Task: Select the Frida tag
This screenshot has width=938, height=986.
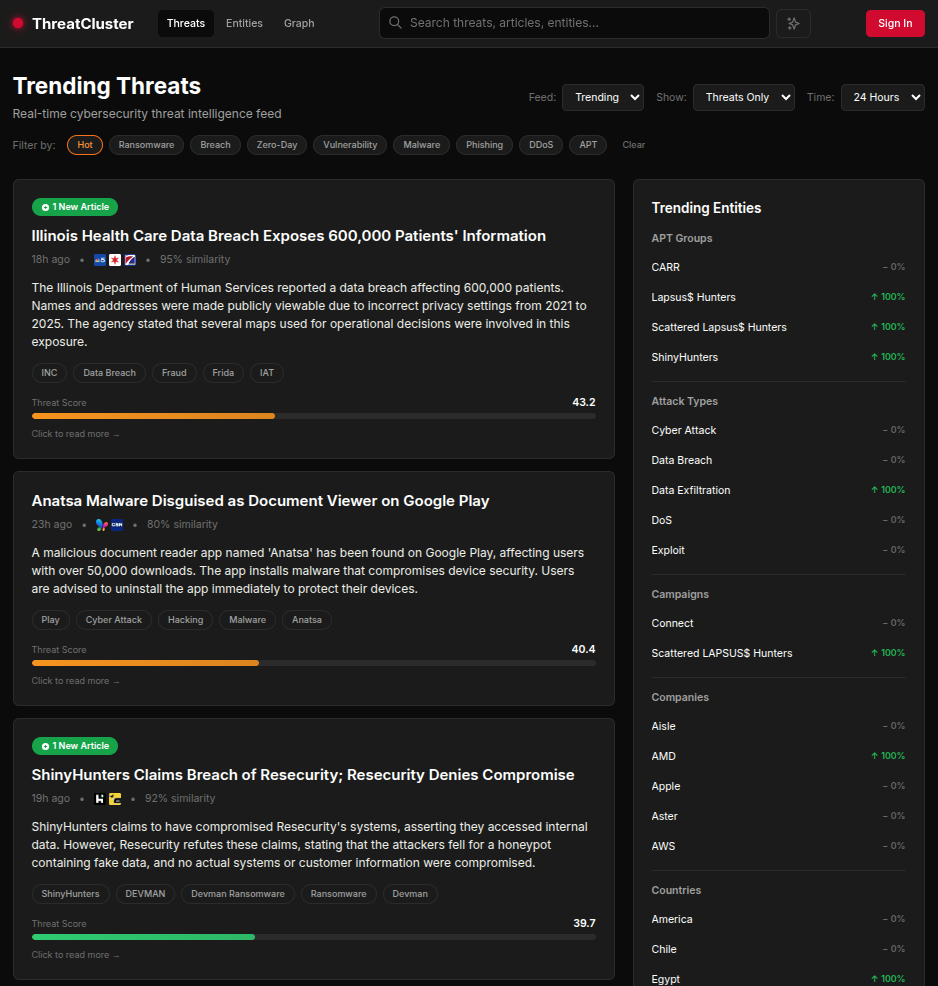Action: click(223, 373)
